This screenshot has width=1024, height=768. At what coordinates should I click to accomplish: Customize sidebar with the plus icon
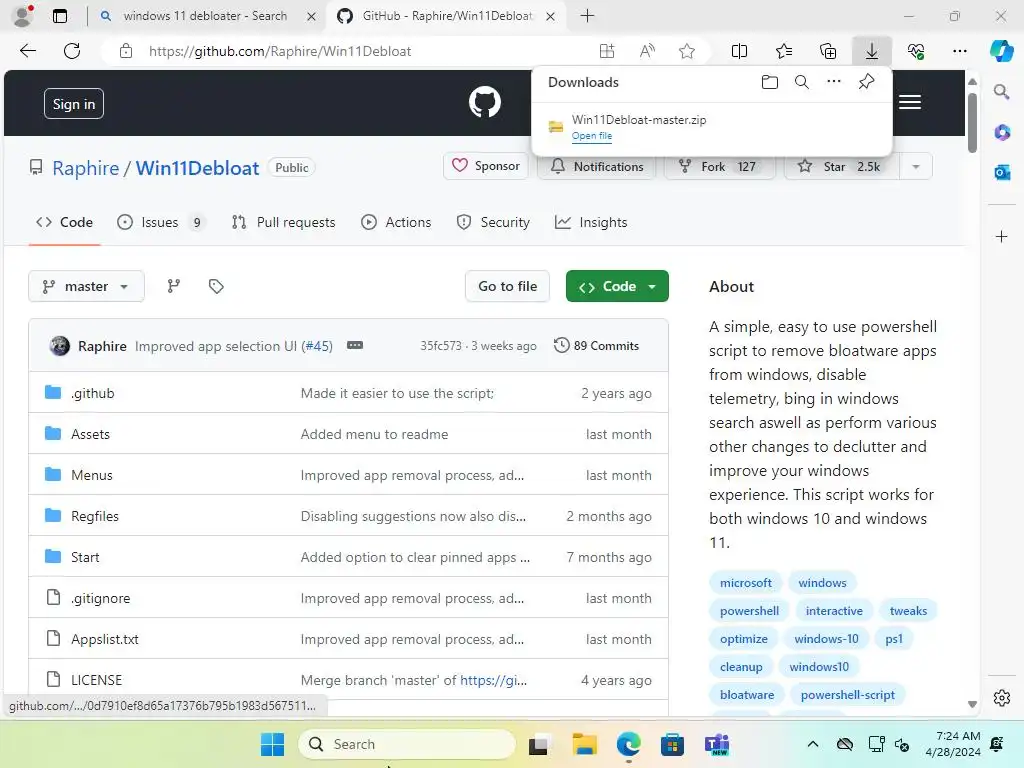pos(1002,236)
